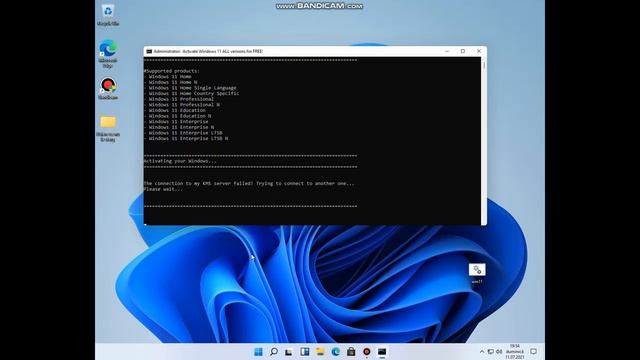Click the 'Windows 11 Home Single Language' line
The height and width of the screenshot is (360, 640).
click(x=190, y=88)
